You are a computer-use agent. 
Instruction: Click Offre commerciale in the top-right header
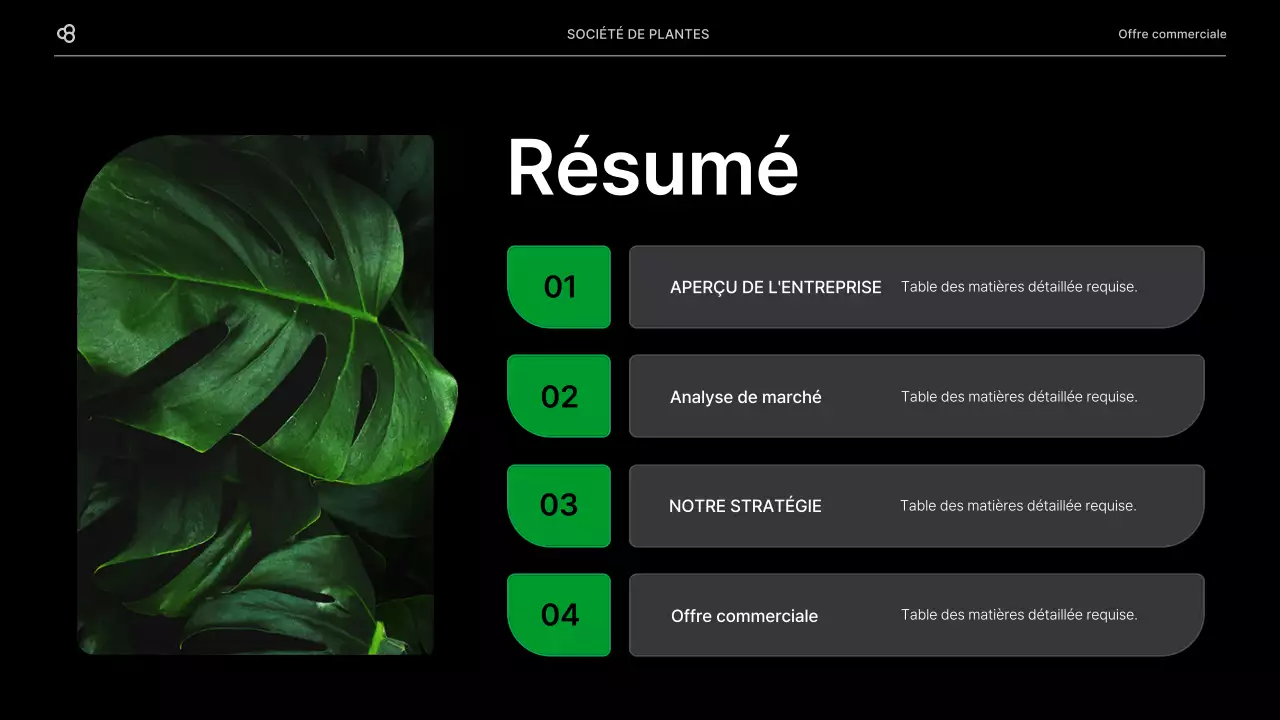click(1171, 33)
